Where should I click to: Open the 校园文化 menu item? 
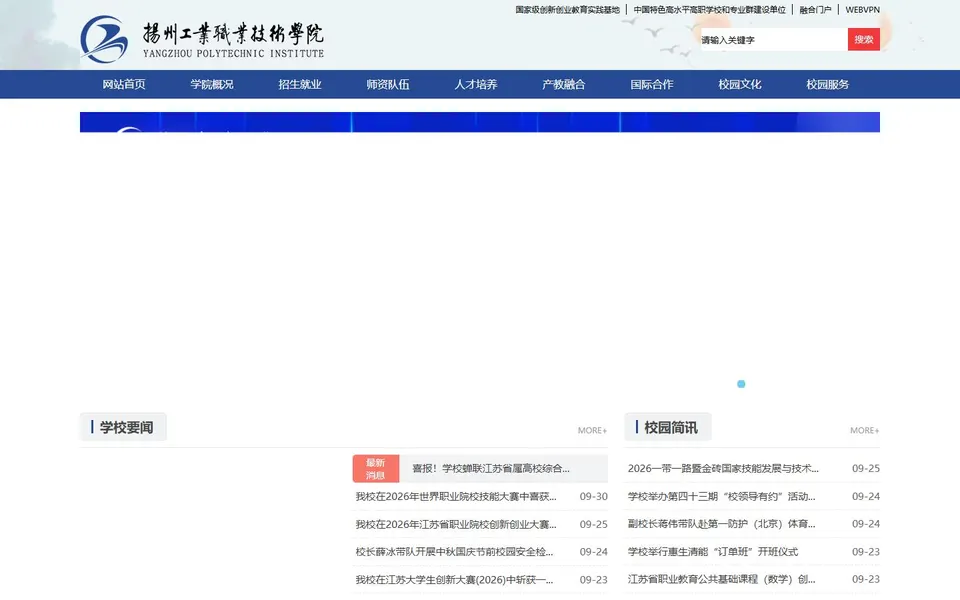point(740,84)
